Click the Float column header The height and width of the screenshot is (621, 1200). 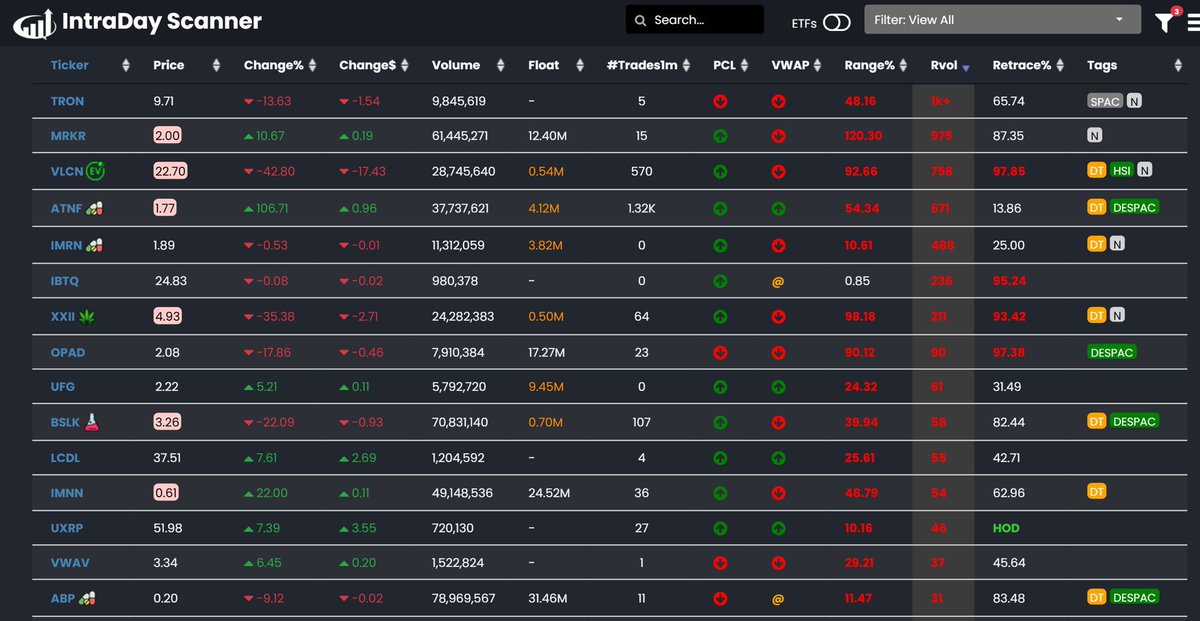[544, 65]
